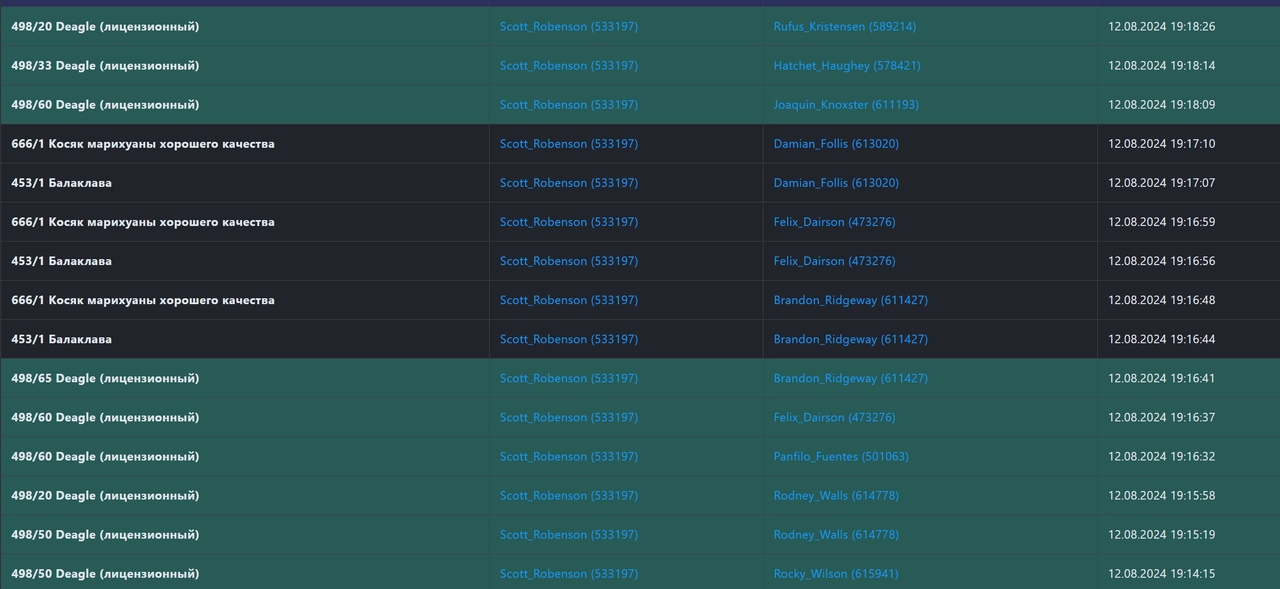Click Rodney_Walls link in the 19:15:58 row
1280x589 pixels.
[x=835, y=496]
